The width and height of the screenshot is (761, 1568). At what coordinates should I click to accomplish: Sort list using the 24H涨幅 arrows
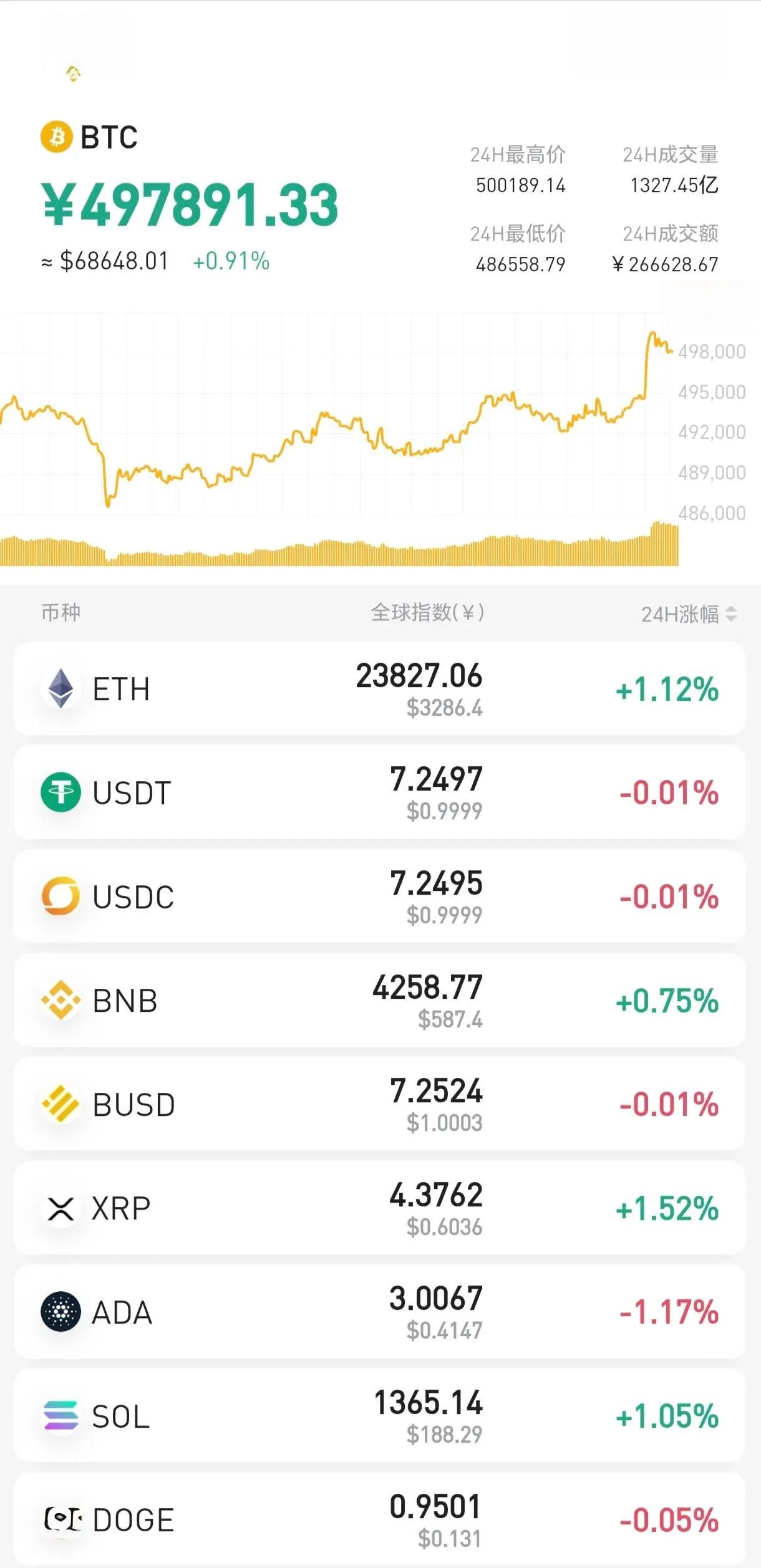click(x=731, y=614)
